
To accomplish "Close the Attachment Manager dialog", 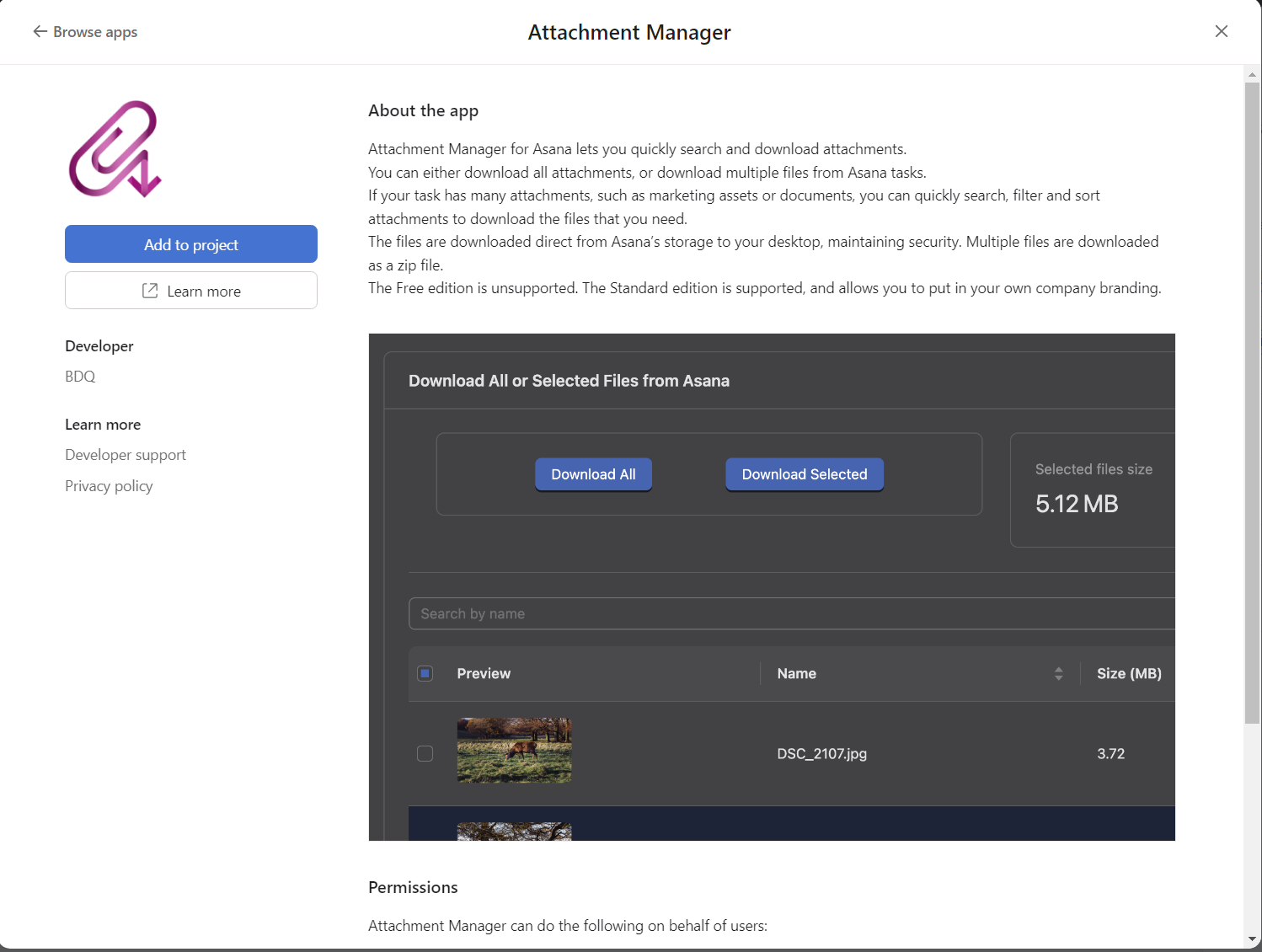I will click(1221, 31).
